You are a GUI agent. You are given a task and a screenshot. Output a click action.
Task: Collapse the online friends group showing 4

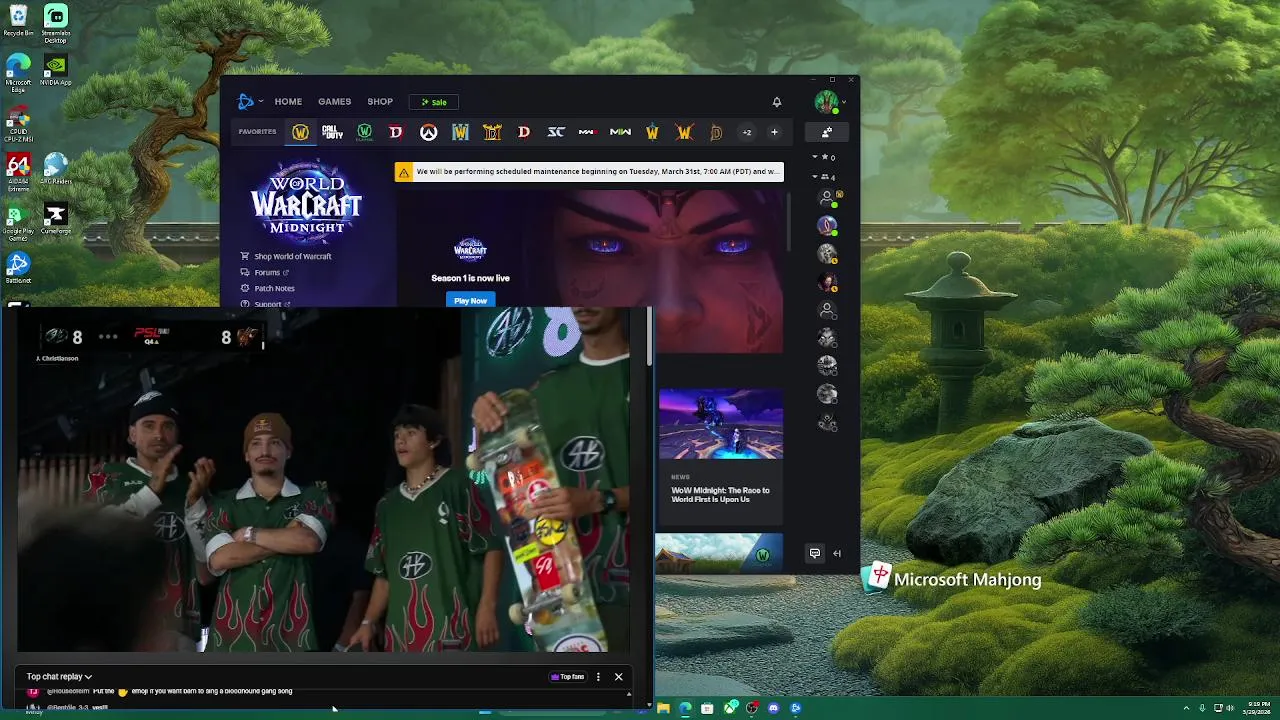(x=824, y=177)
